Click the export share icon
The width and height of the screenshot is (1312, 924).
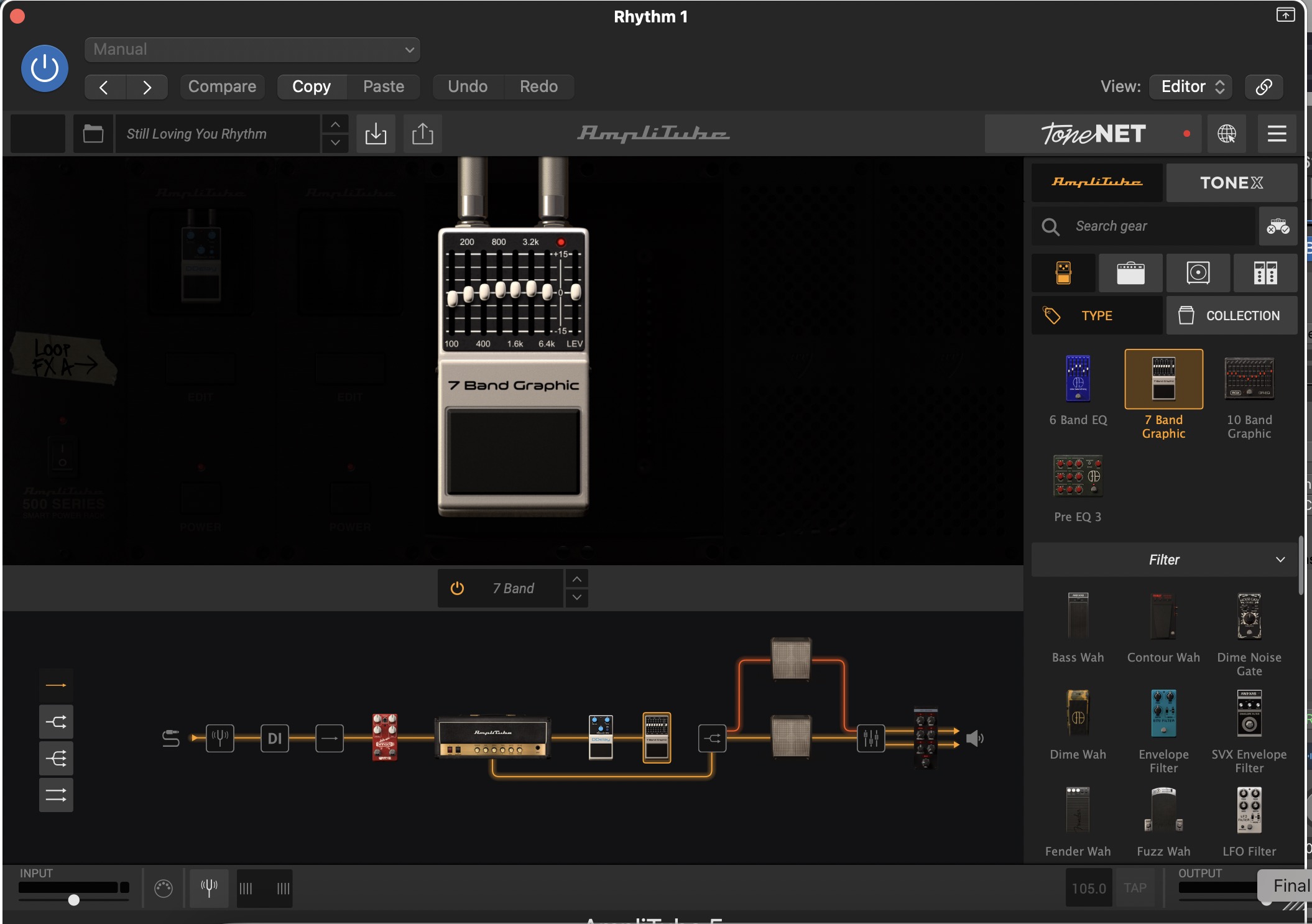(x=423, y=134)
